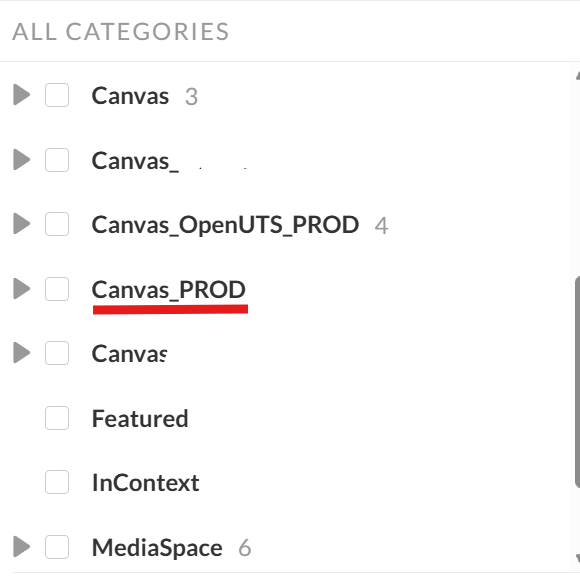Expand the Canvas_PROD category arrow
The height and width of the screenshot is (576, 580).
(21, 289)
